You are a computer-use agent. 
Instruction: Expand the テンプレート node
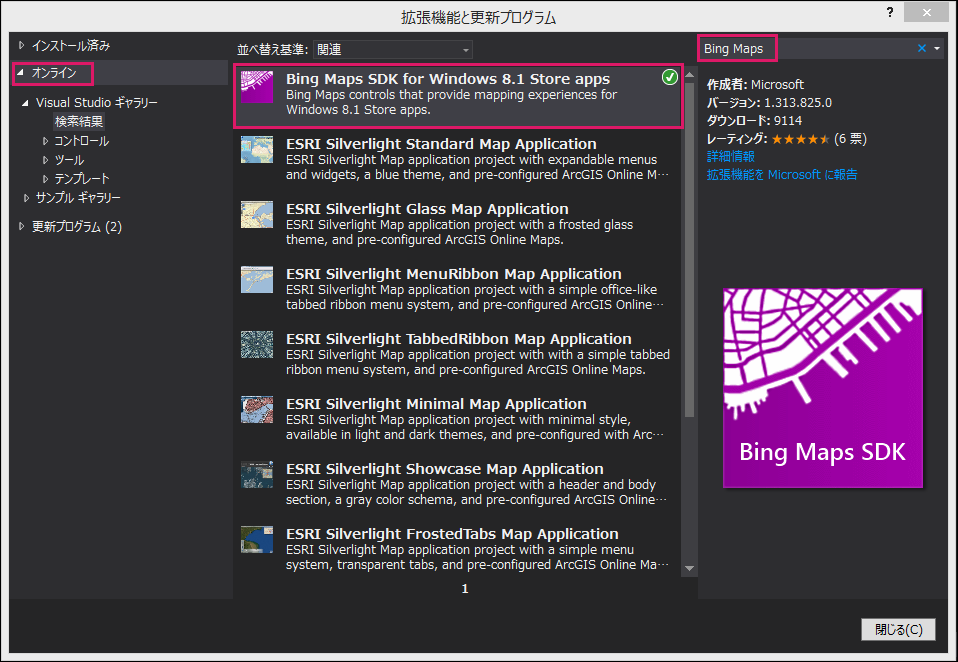click(45, 179)
